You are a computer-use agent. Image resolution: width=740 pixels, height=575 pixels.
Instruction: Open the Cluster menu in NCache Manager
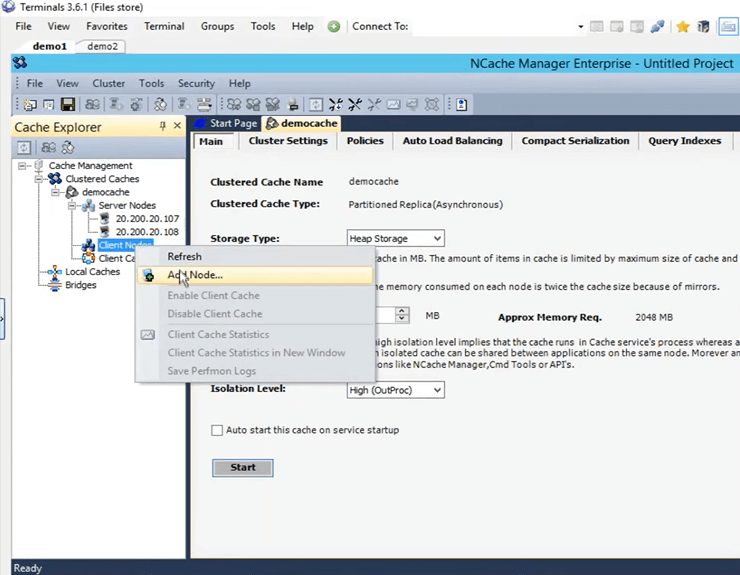109,84
